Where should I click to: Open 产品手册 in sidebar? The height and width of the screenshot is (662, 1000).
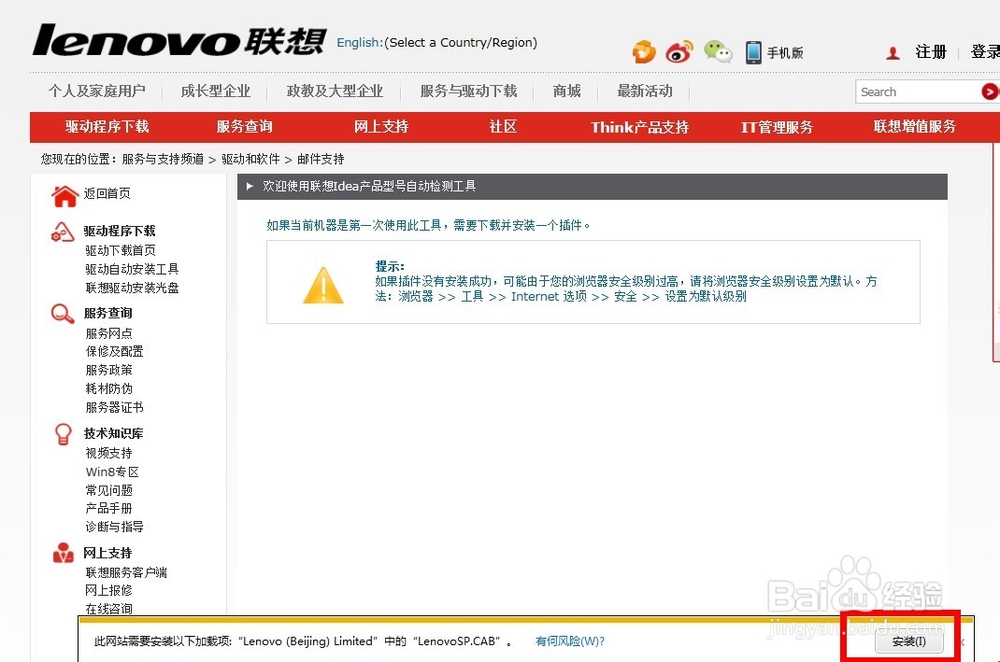[x=108, y=508]
